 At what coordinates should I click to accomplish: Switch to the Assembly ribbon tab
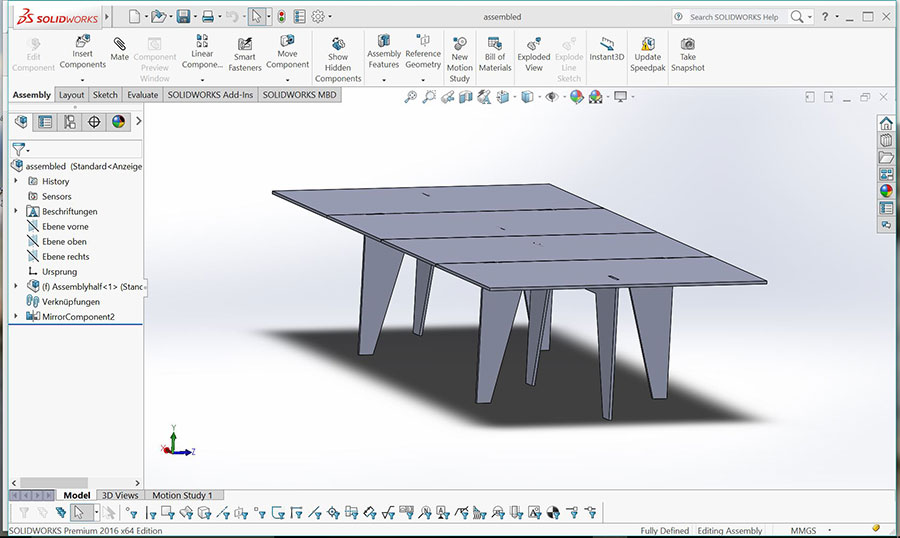32,95
